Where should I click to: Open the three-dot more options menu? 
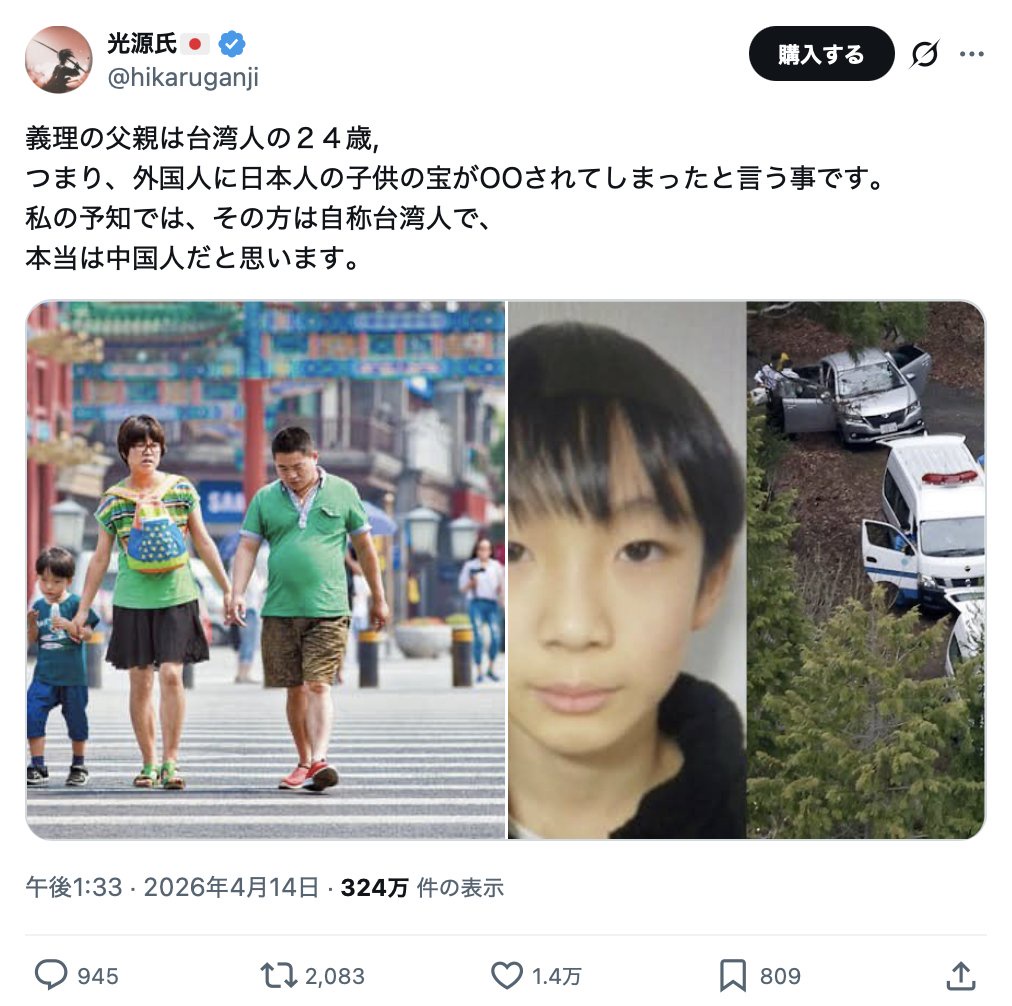point(971,54)
